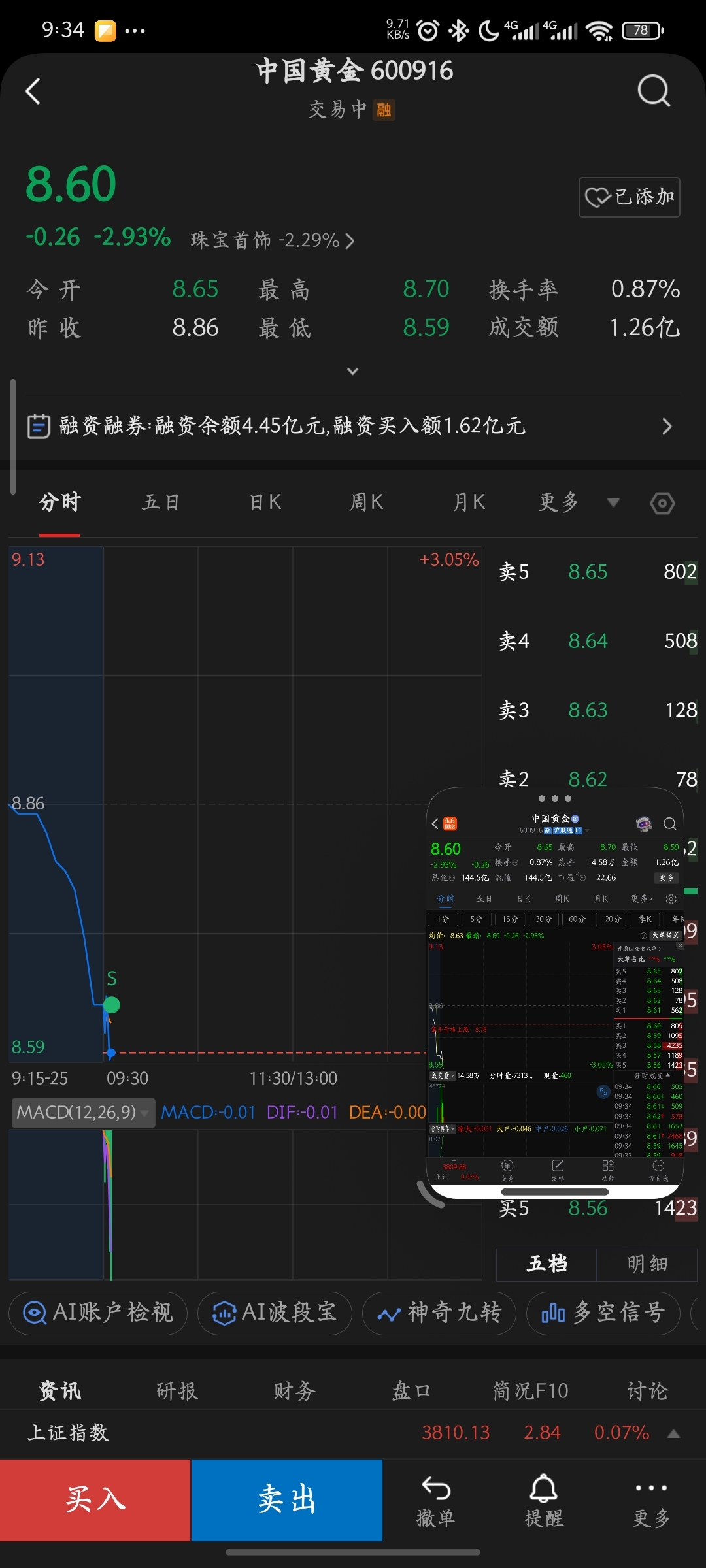Tap the small 更多 button in floating quote stats
Screen dimensions: 706x1568
[x=667, y=878]
